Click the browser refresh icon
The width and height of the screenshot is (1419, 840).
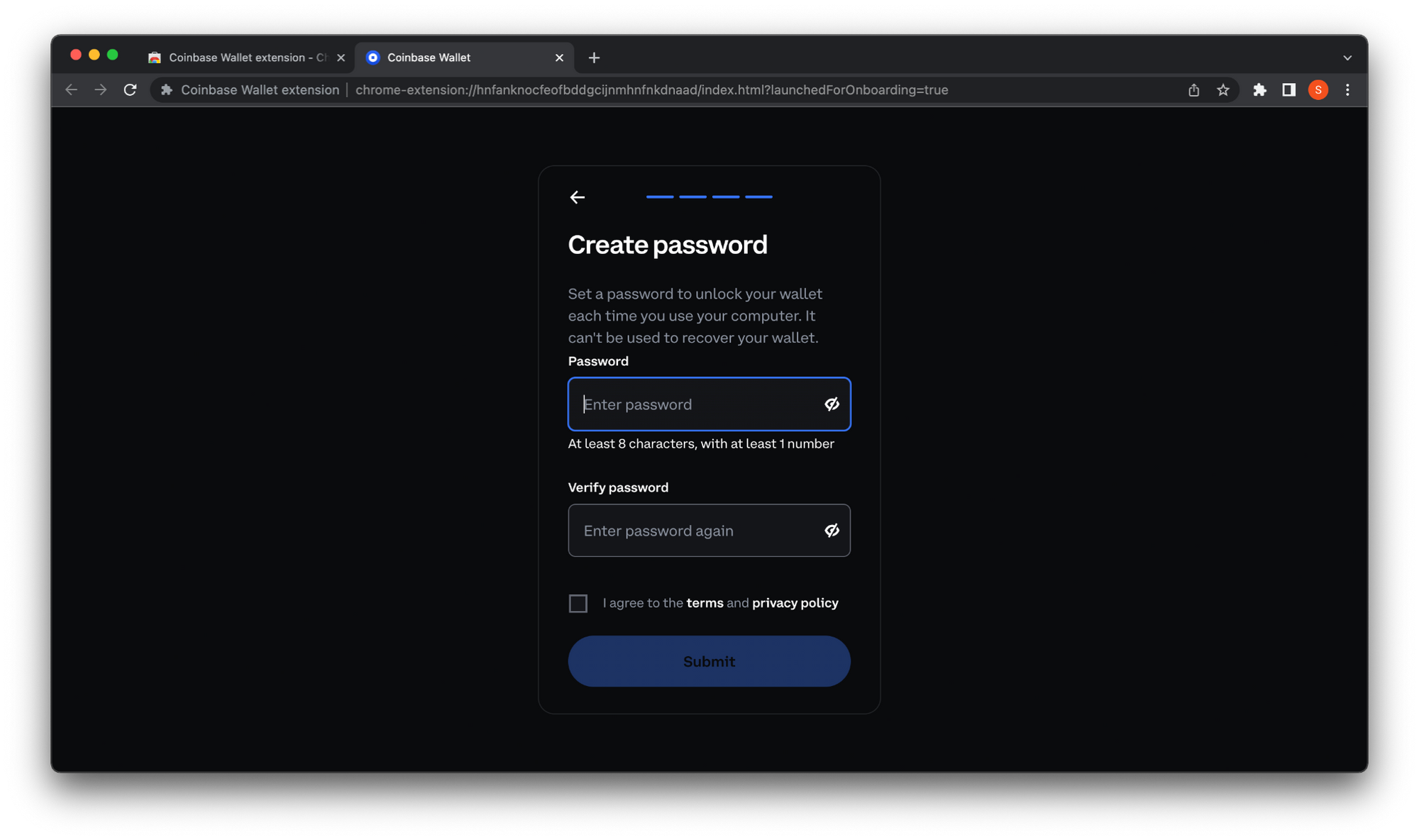[x=129, y=90]
